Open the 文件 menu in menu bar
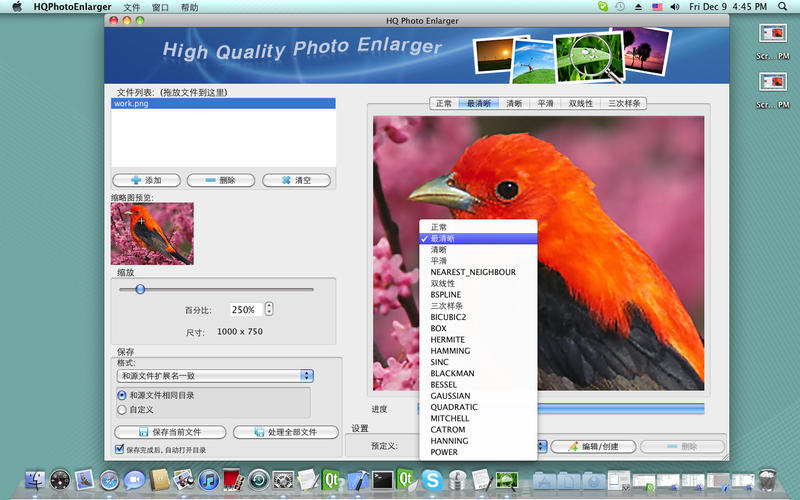This screenshot has width=800, height=500. click(131, 7)
